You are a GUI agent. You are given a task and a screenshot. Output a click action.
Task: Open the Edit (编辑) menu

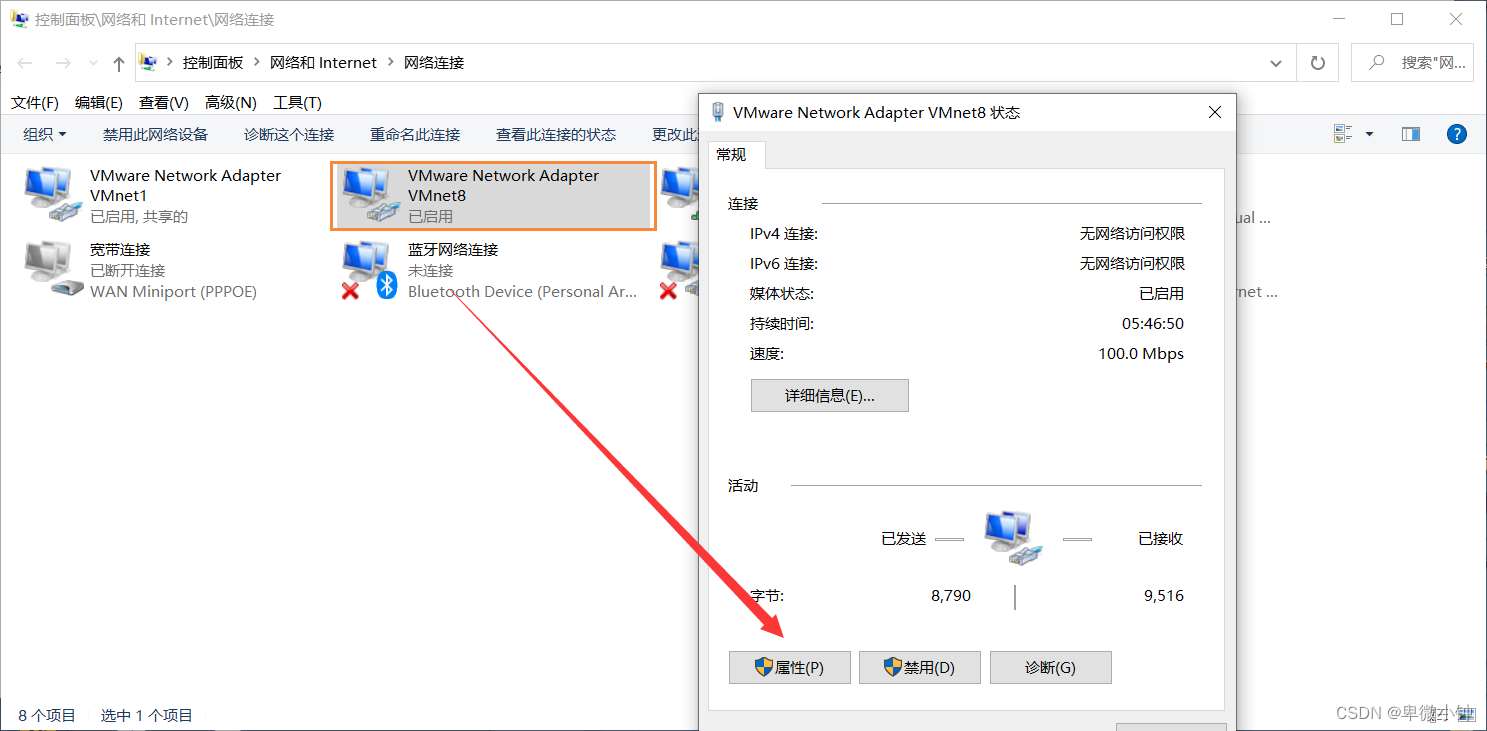point(99,103)
